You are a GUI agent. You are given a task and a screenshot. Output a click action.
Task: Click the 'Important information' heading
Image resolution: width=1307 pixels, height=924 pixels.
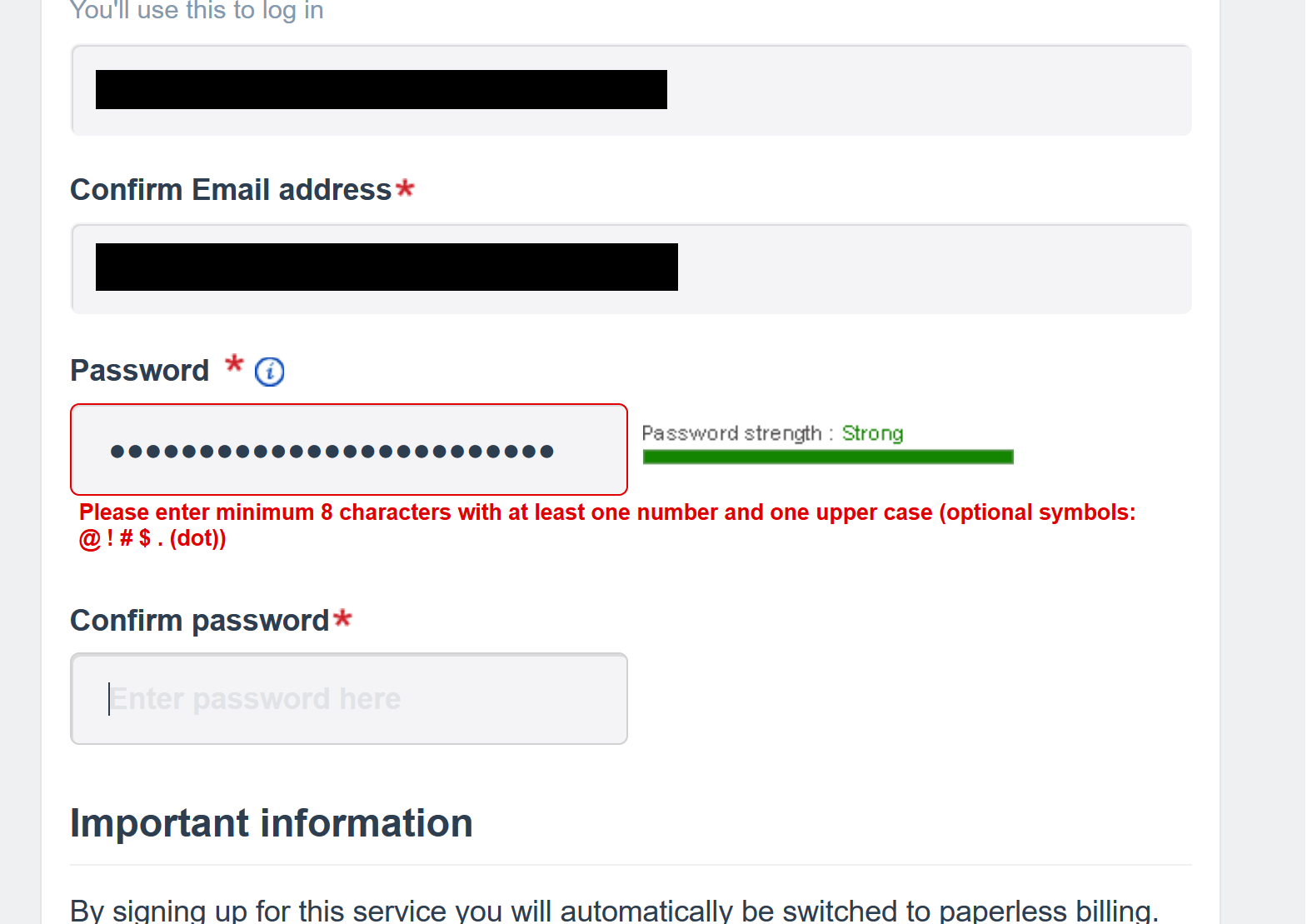pos(272,823)
